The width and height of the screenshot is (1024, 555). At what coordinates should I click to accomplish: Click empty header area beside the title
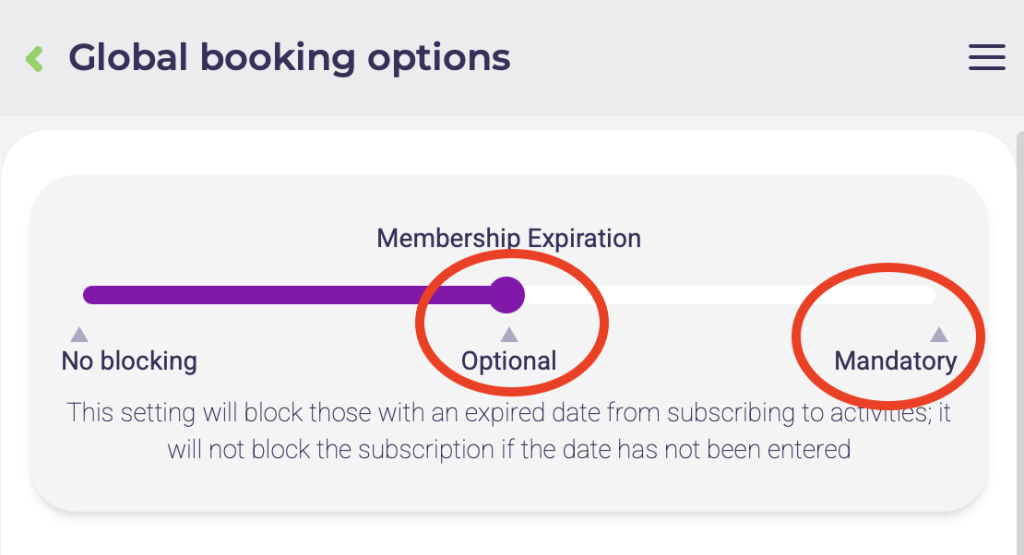click(x=740, y=58)
